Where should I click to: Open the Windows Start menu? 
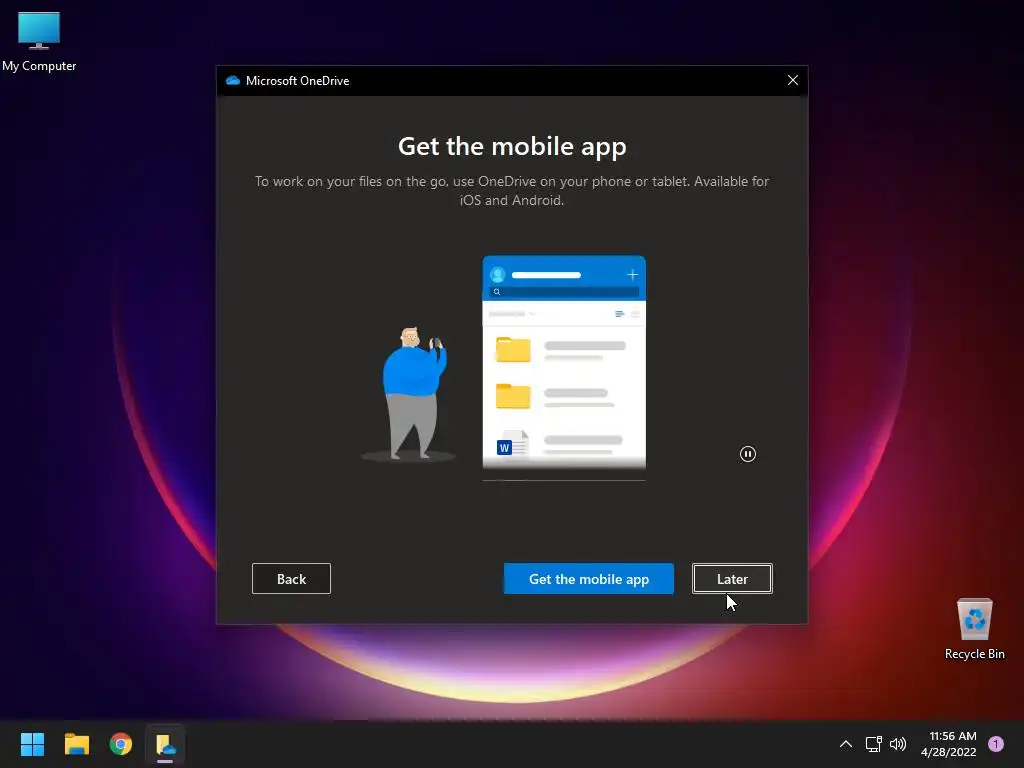[x=32, y=744]
